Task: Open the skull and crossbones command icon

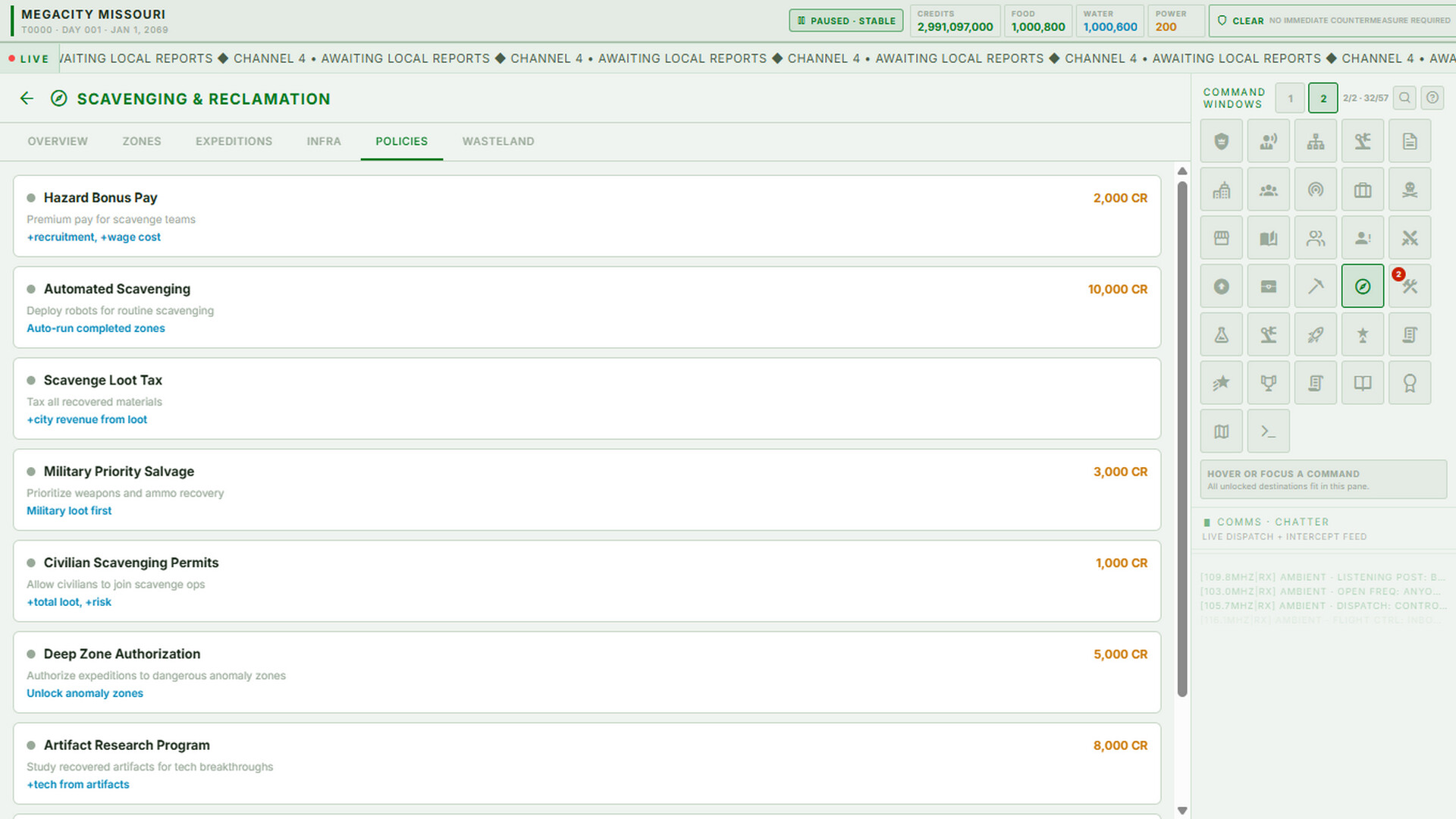Action: point(1409,190)
